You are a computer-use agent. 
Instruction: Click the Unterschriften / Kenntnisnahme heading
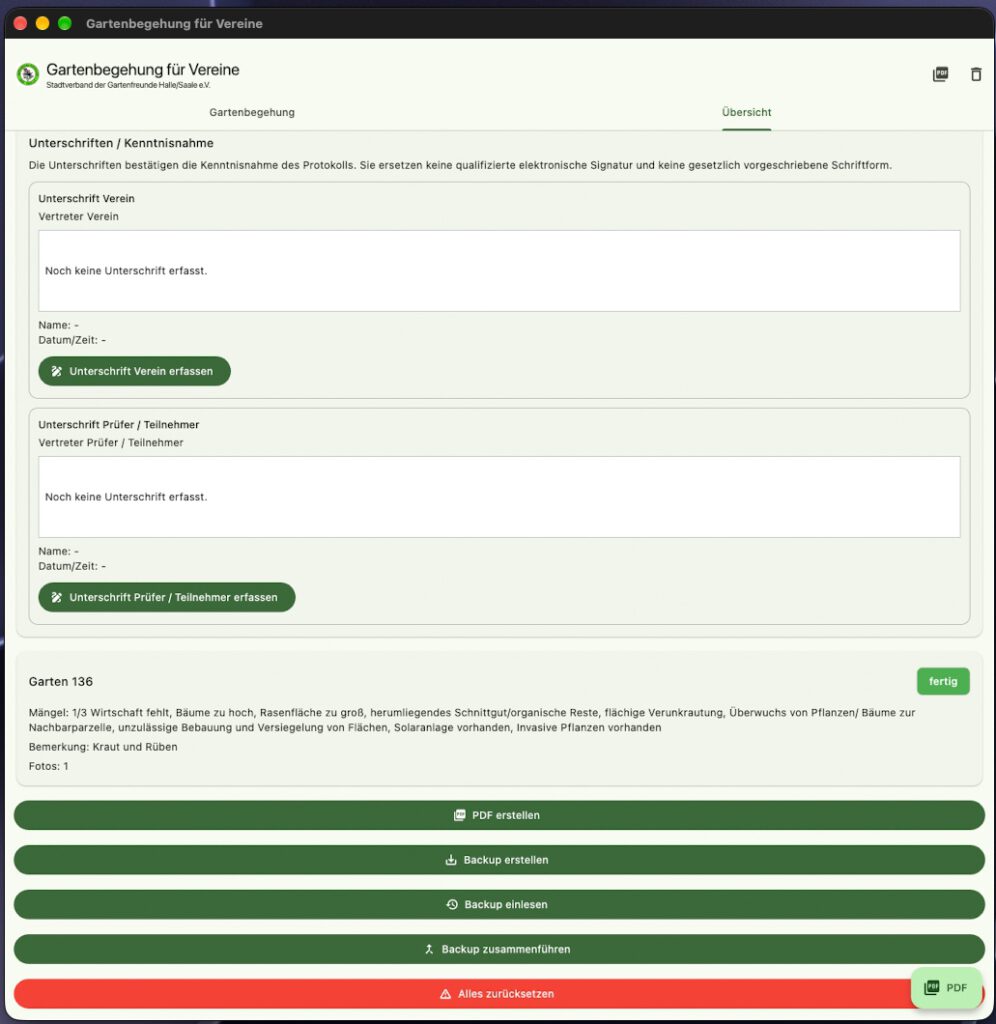pos(121,143)
